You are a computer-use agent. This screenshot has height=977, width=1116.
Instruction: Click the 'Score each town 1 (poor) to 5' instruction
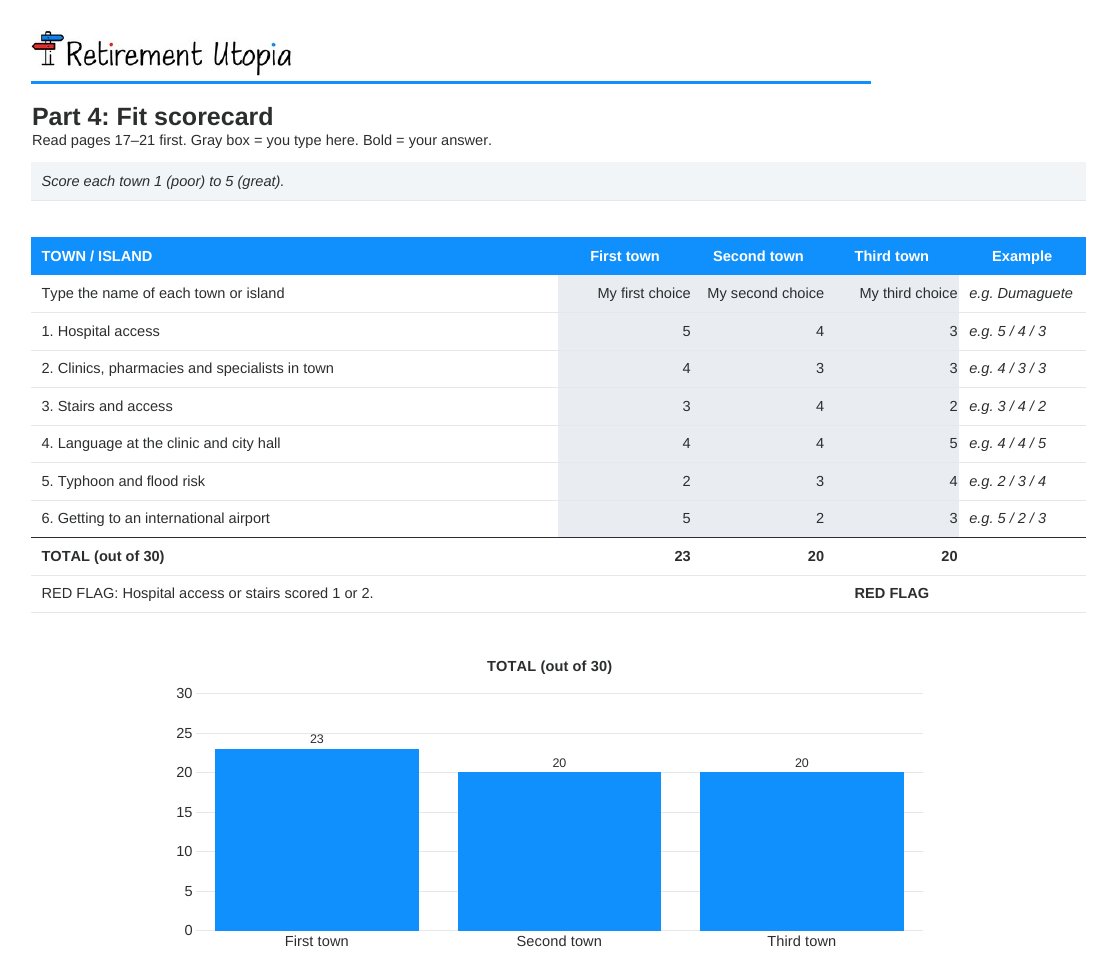(162, 181)
